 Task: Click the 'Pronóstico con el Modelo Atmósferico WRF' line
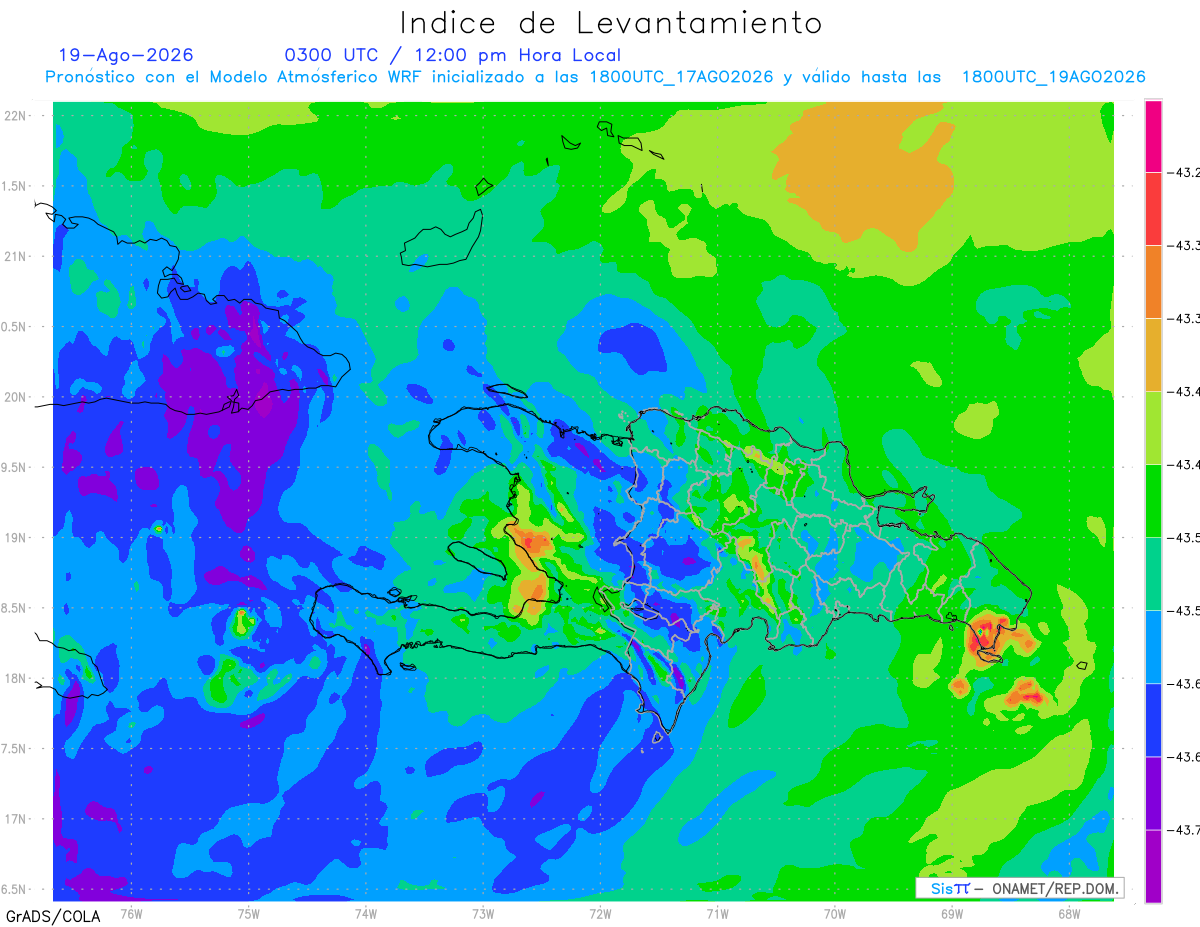point(595,77)
